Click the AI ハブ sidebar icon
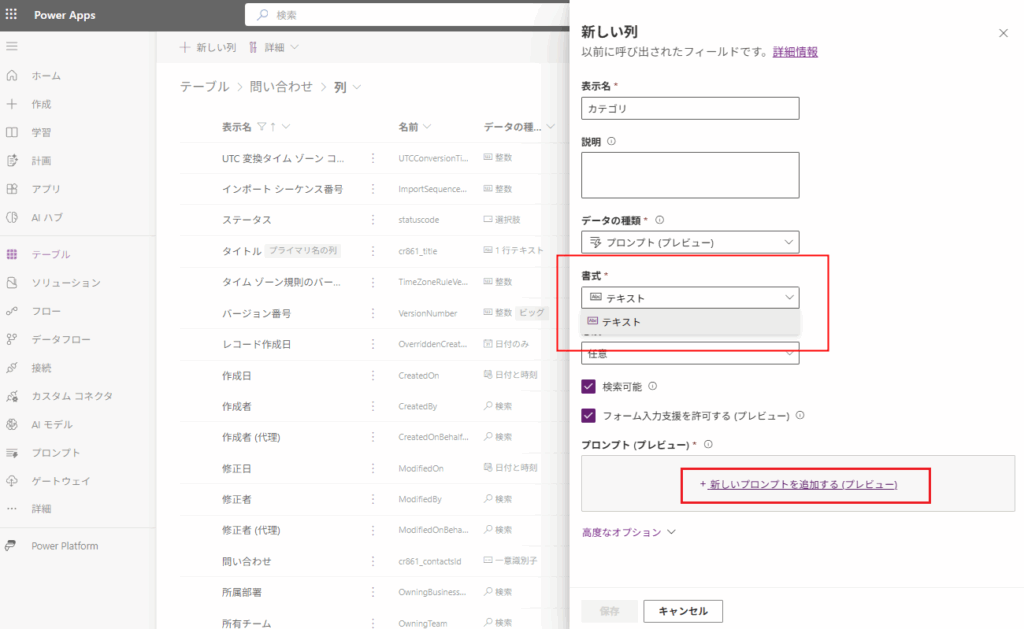 12,217
